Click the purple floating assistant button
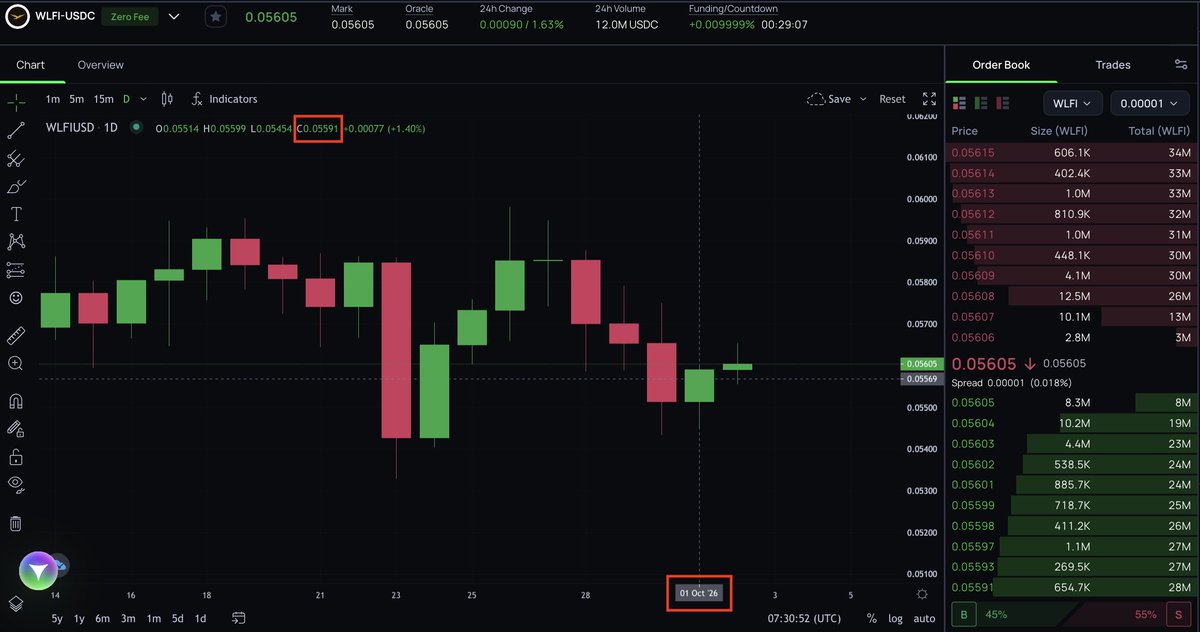The image size is (1200, 632). tap(38, 571)
